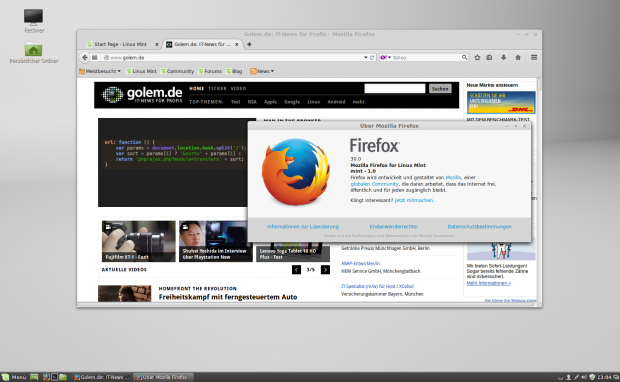Select VIDEO in golem.de navigation
The height and width of the screenshot is (382, 620).
(238, 89)
